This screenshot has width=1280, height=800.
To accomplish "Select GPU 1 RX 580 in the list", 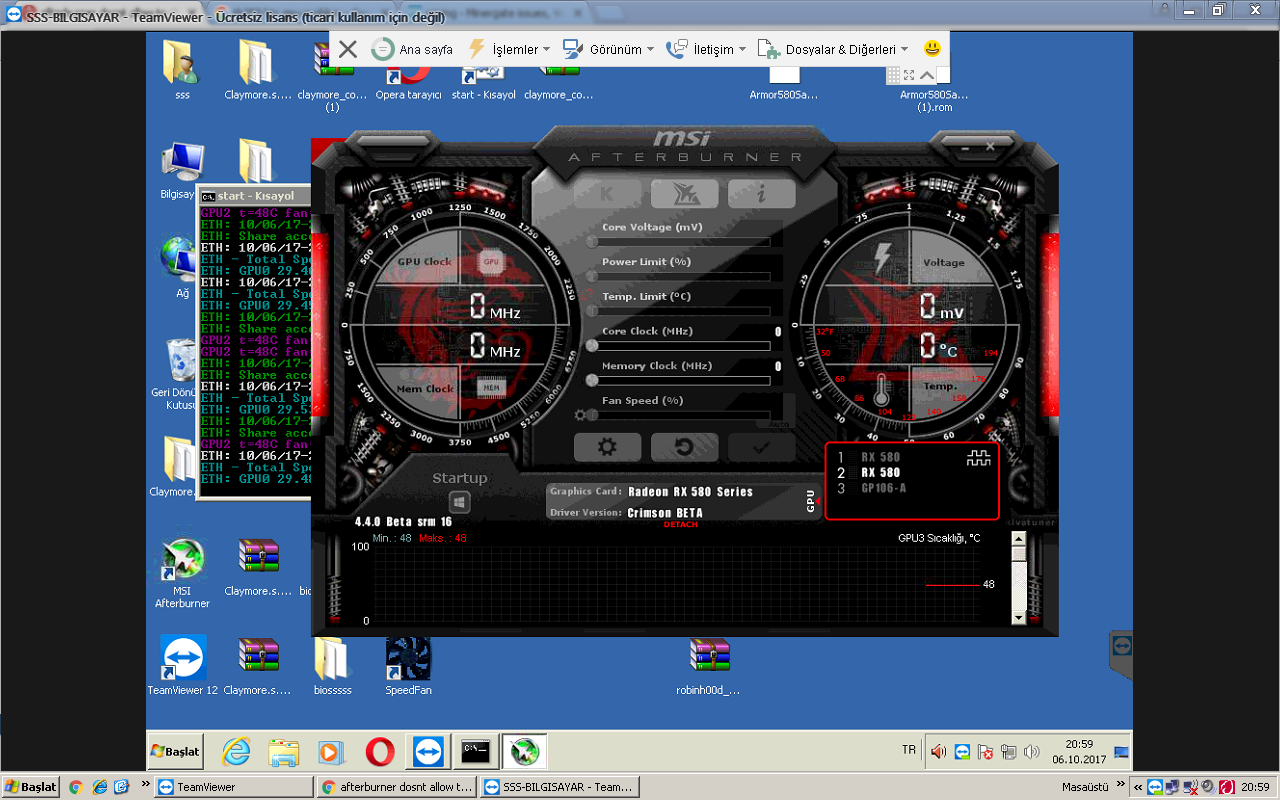I will click(x=880, y=457).
